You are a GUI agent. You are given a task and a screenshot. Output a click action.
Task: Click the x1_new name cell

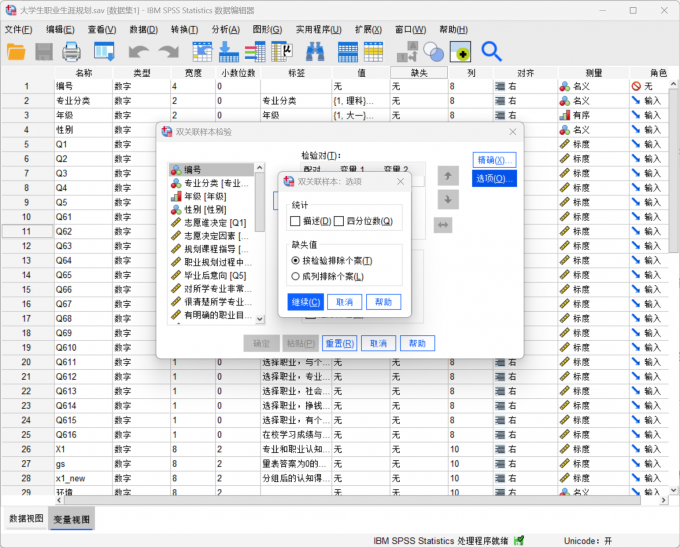83,479
